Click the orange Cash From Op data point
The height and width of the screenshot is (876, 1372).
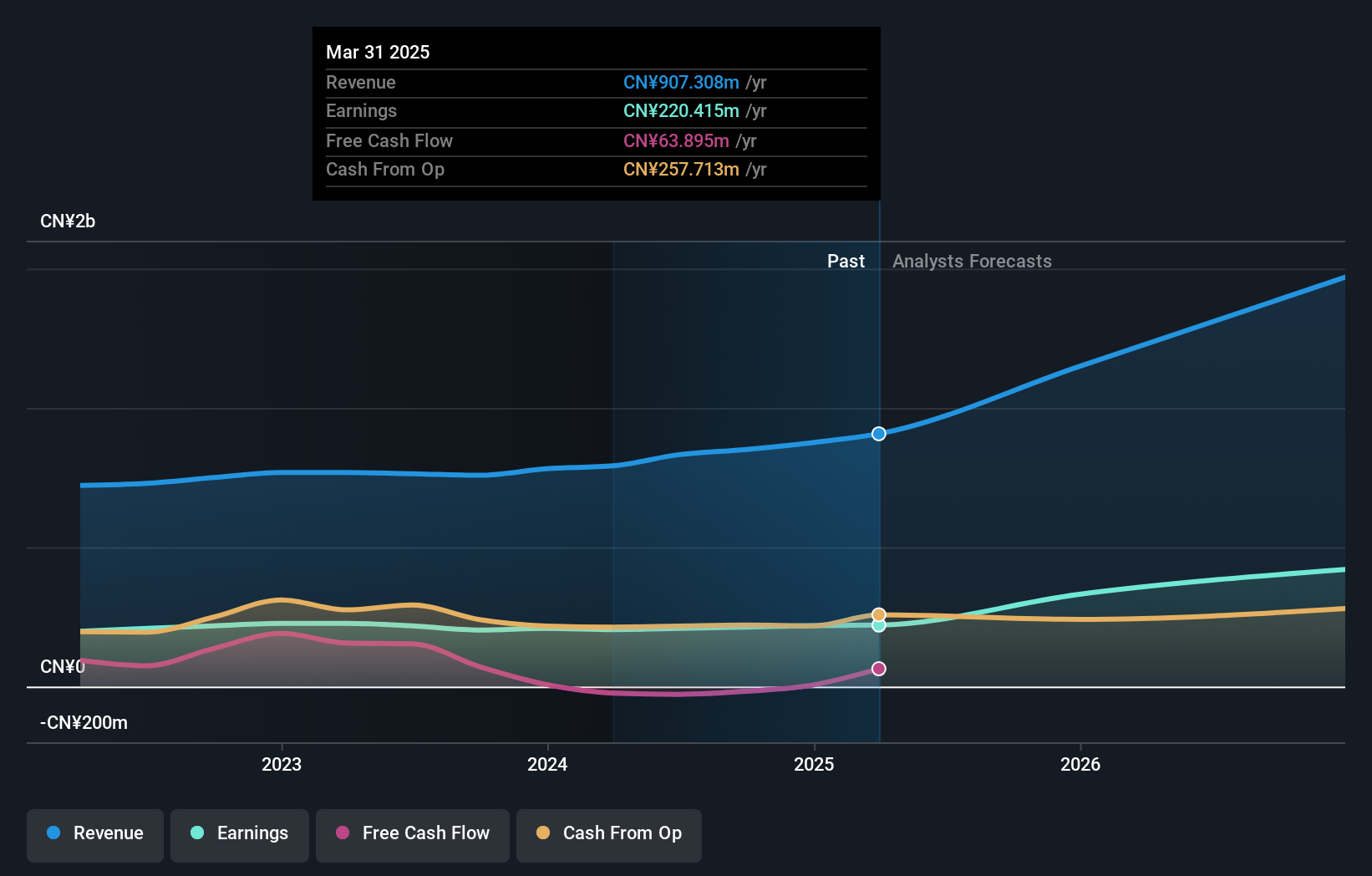[x=879, y=615]
